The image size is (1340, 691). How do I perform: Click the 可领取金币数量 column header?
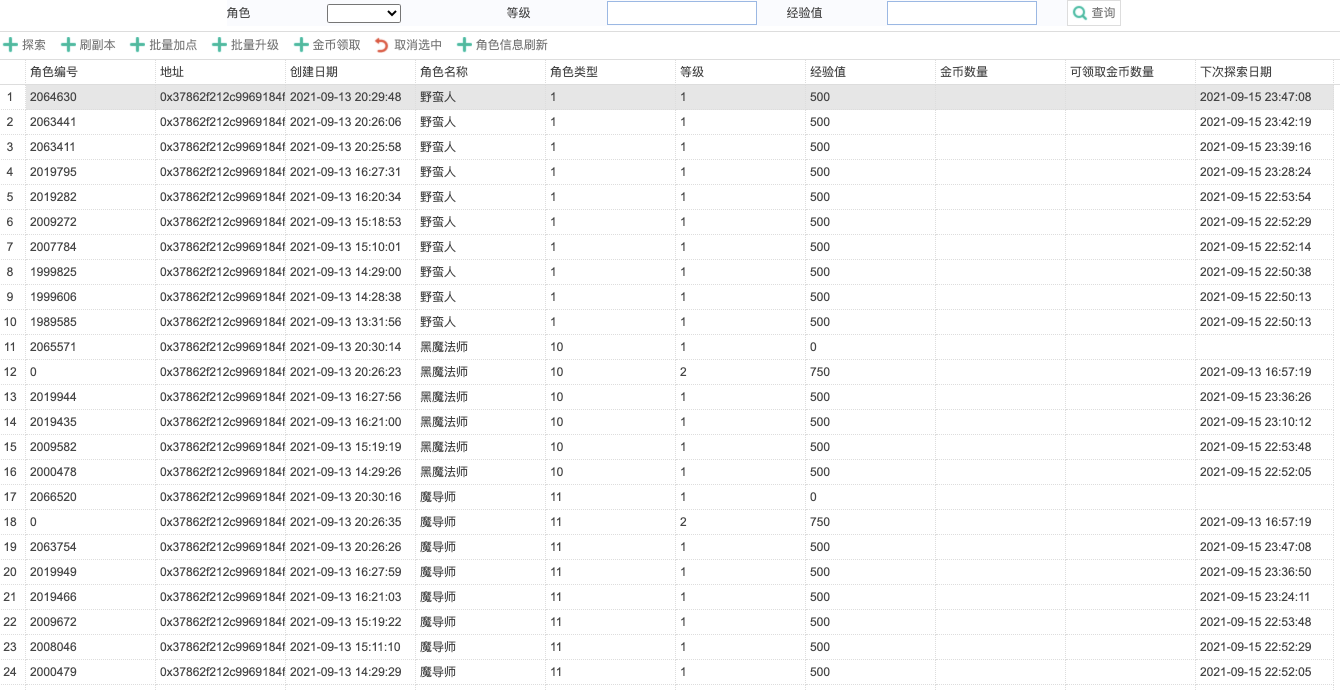point(1130,72)
